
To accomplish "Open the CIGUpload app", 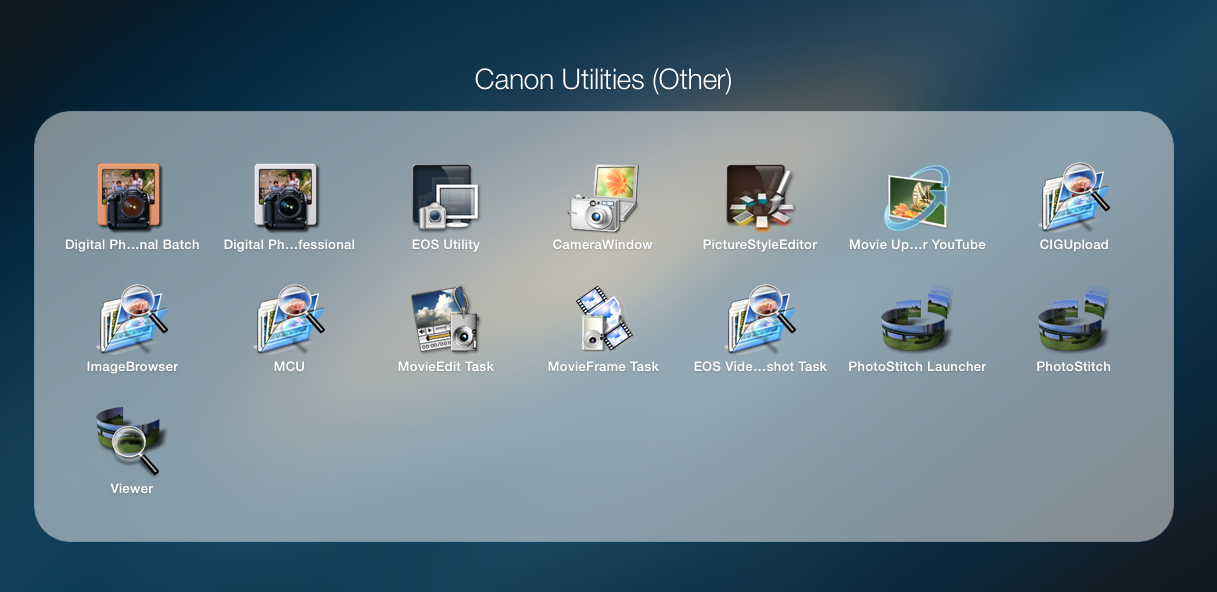I will click(x=1073, y=197).
